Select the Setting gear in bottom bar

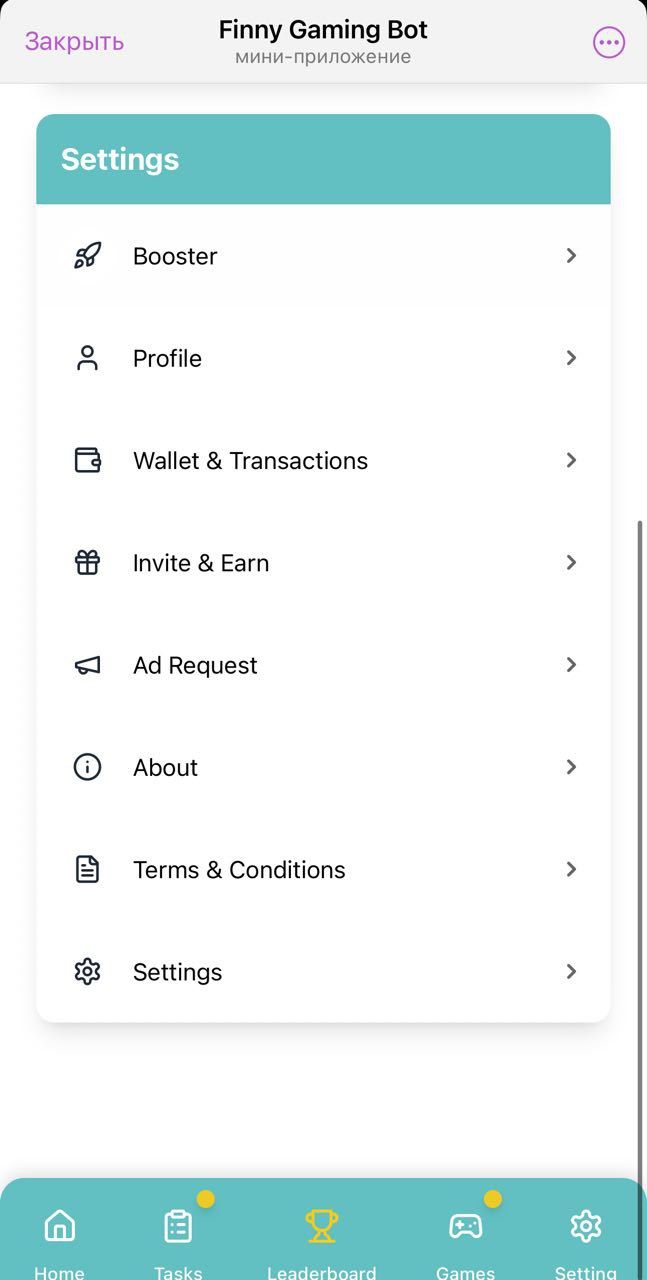coord(586,1225)
